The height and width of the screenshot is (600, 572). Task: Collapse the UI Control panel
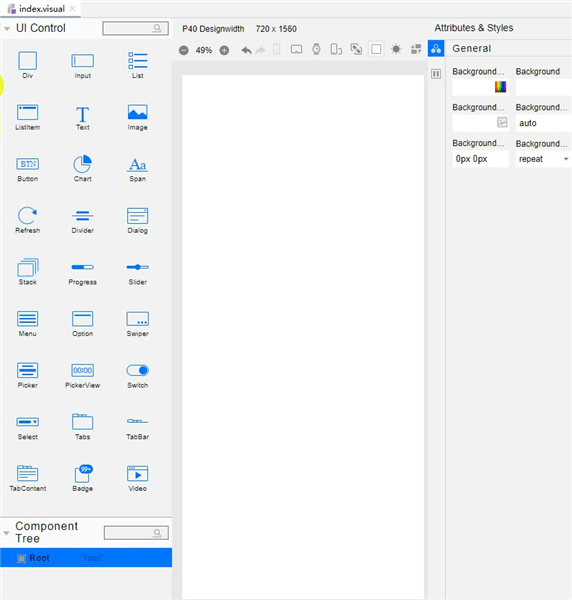coord(7,29)
